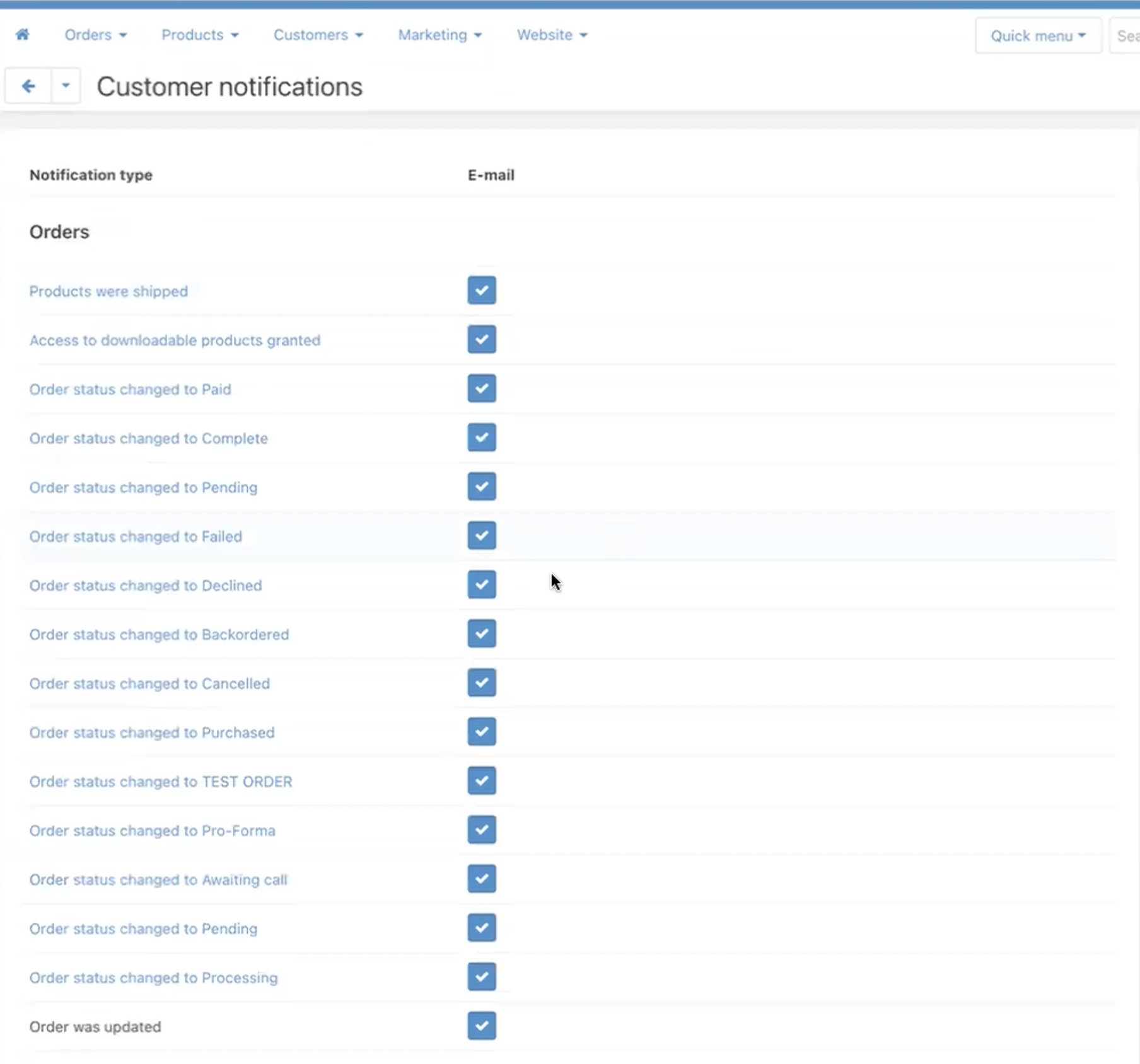
Task: Open Access to downloadable products granted link
Action: click(175, 340)
